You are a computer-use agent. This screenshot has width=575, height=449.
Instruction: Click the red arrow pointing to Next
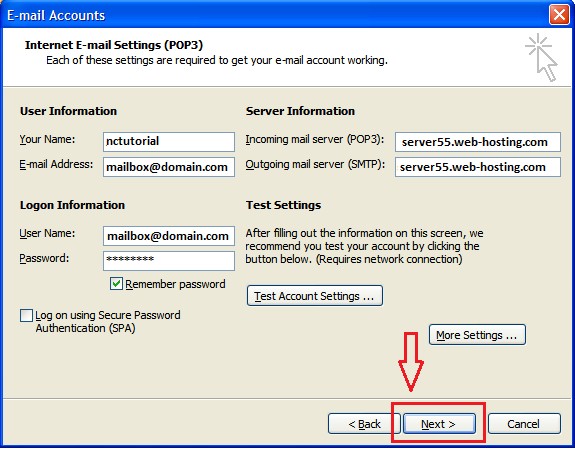click(x=411, y=361)
